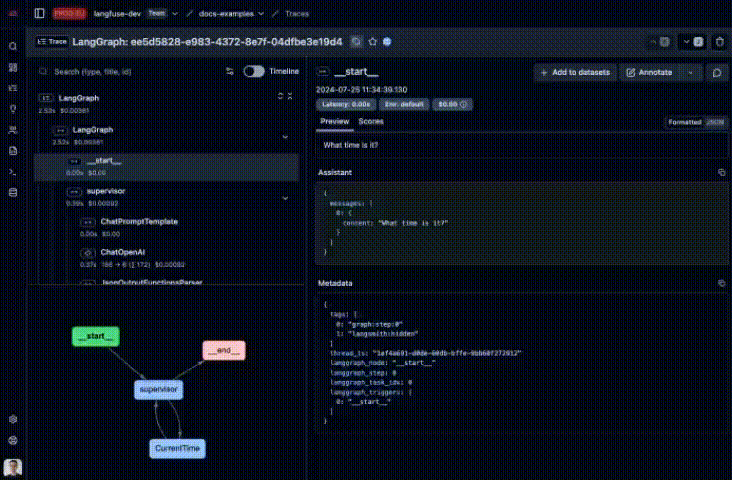Click the delete trace trash icon

tap(722, 42)
